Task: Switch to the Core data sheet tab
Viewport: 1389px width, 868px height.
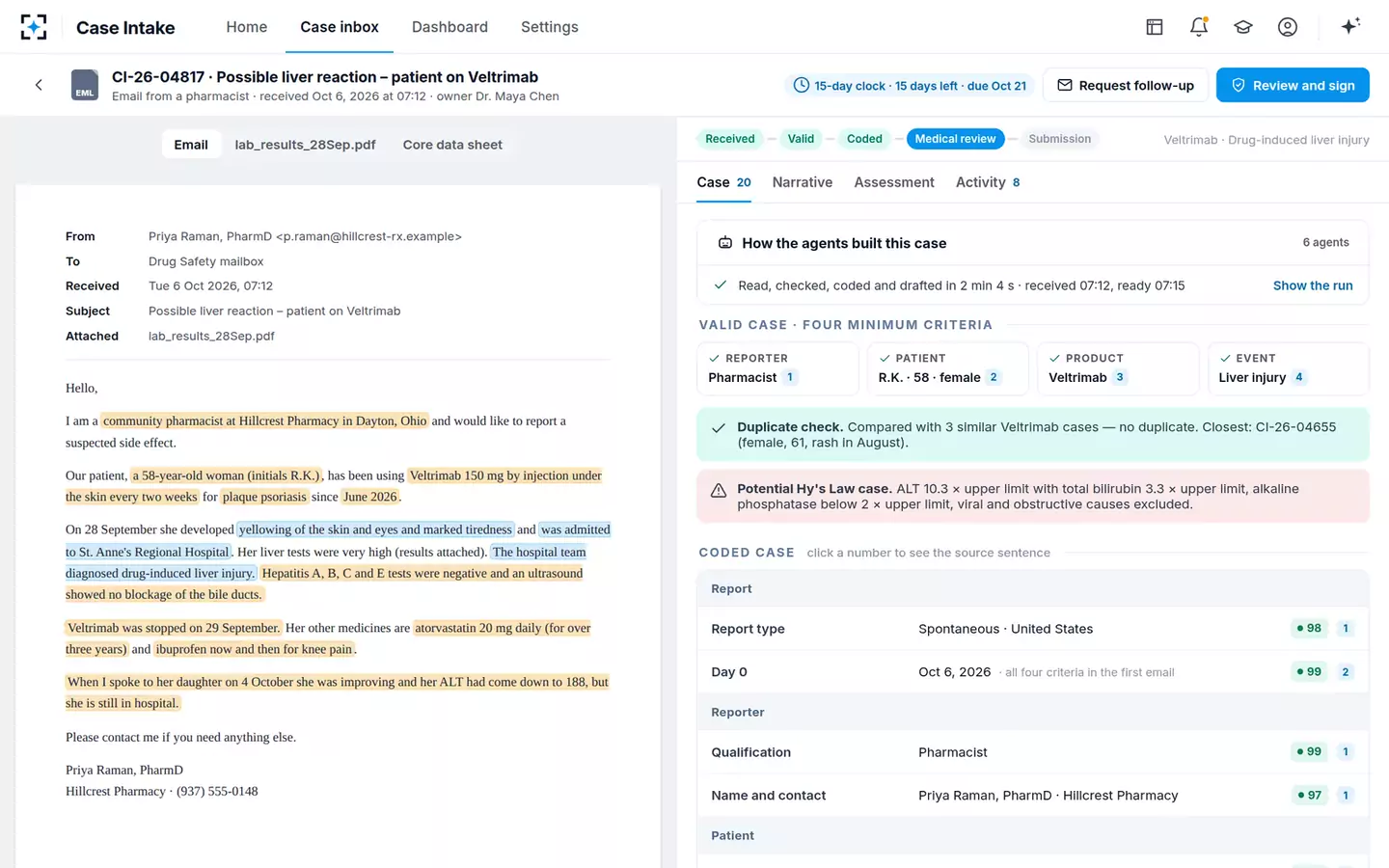Action: click(x=452, y=145)
